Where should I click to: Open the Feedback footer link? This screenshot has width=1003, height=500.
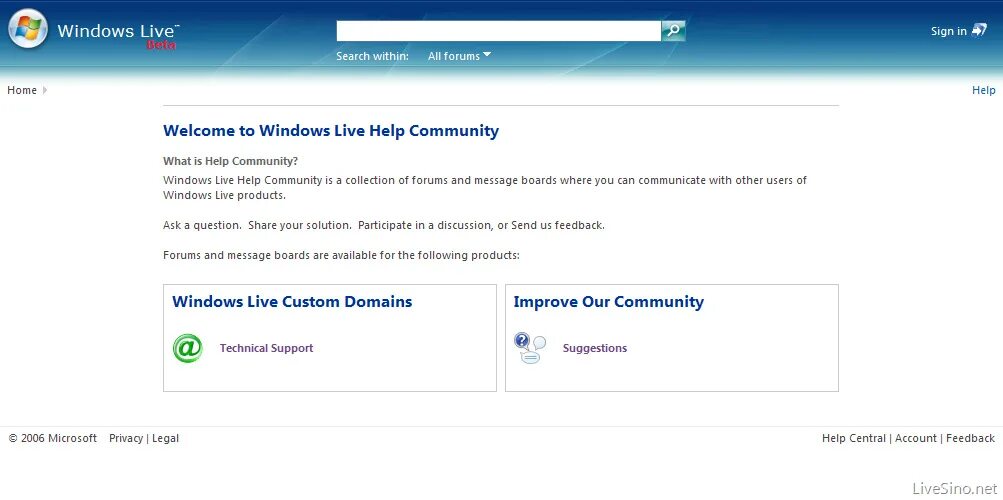pyautogui.click(x=970, y=438)
